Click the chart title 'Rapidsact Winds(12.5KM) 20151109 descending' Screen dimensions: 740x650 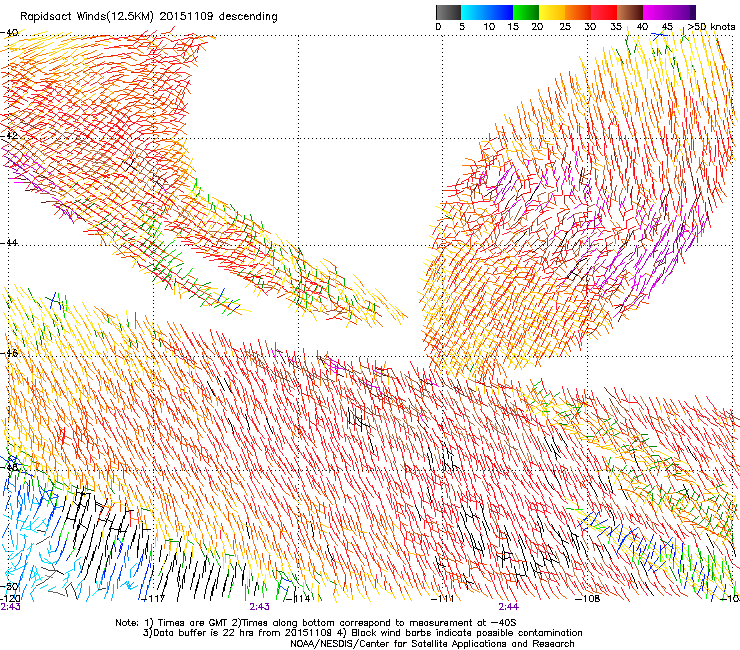pos(149,17)
